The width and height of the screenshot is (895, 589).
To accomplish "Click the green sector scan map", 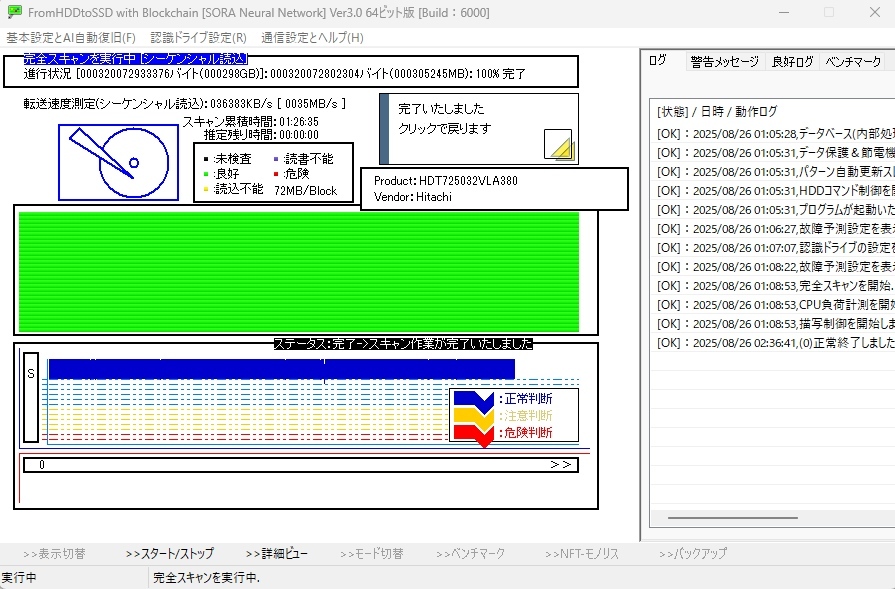I will (x=299, y=272).
